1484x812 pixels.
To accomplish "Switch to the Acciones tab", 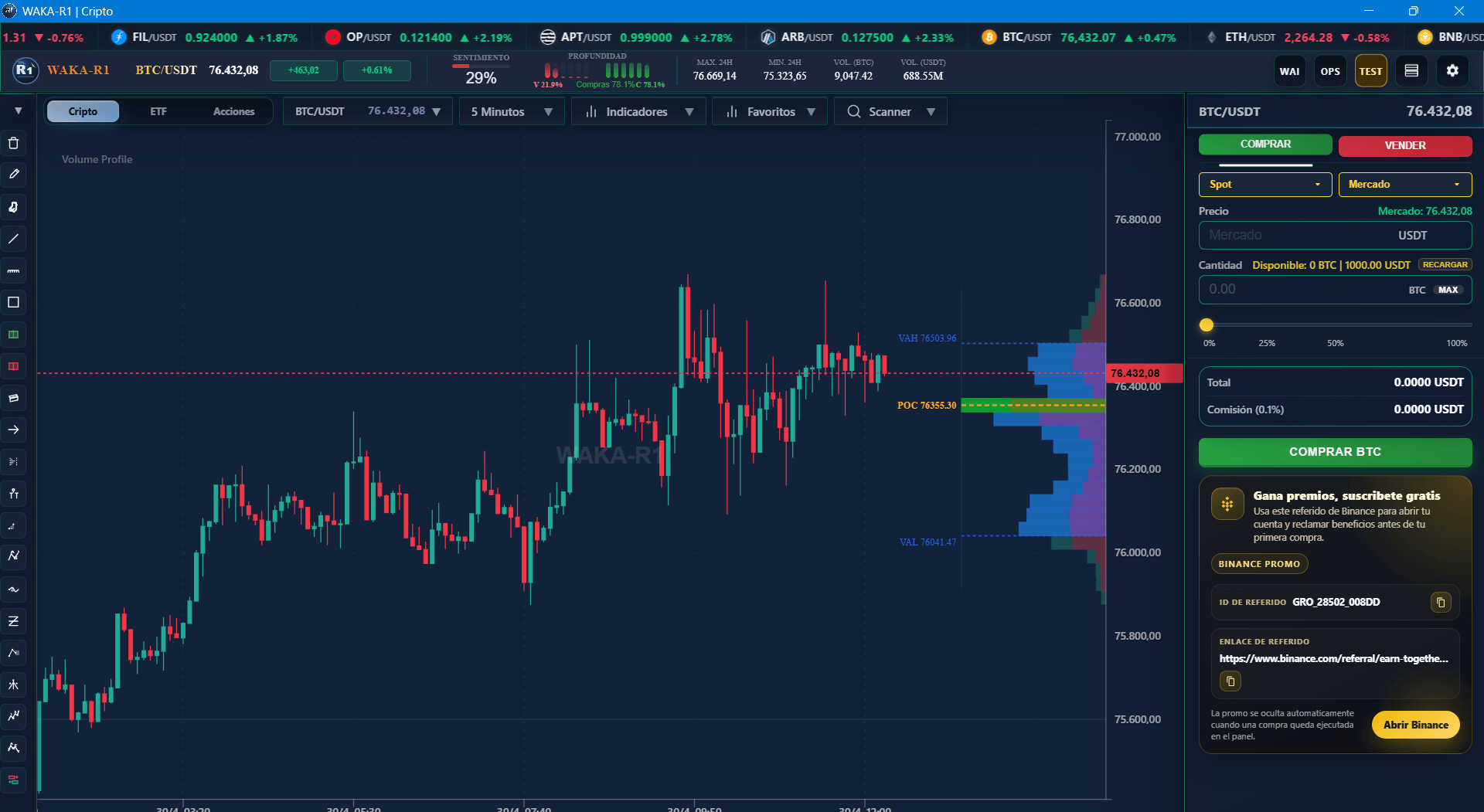I will [x=233, y=111].
